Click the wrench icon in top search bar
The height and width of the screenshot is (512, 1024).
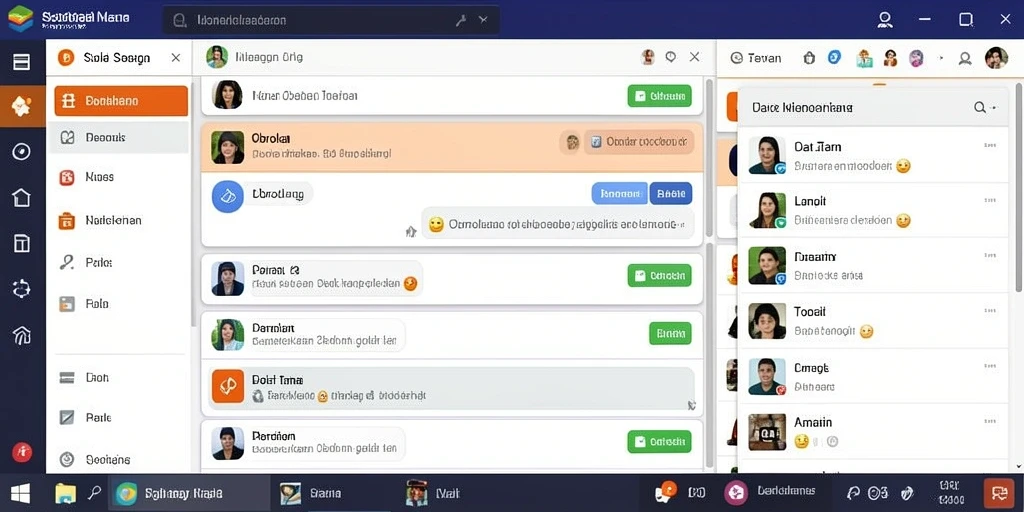click(x=460, y=20)
